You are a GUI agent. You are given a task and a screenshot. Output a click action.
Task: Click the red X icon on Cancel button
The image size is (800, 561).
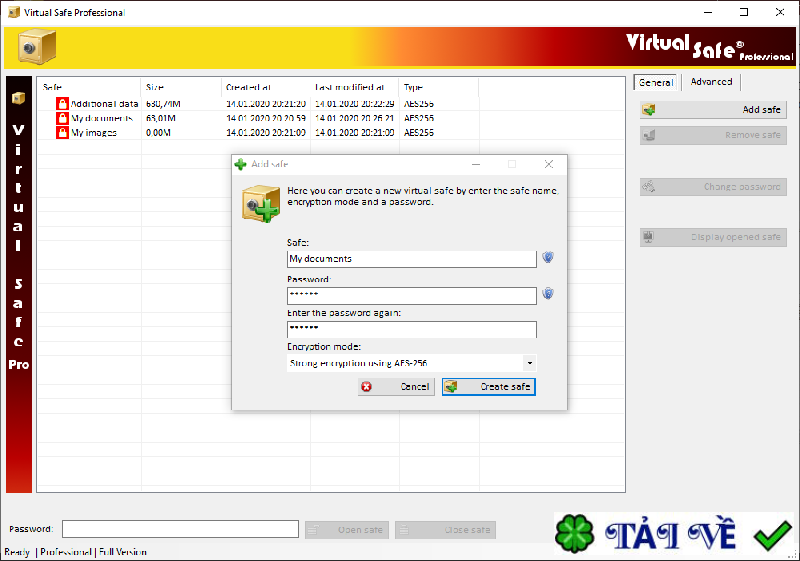click(x=366, y=387)
